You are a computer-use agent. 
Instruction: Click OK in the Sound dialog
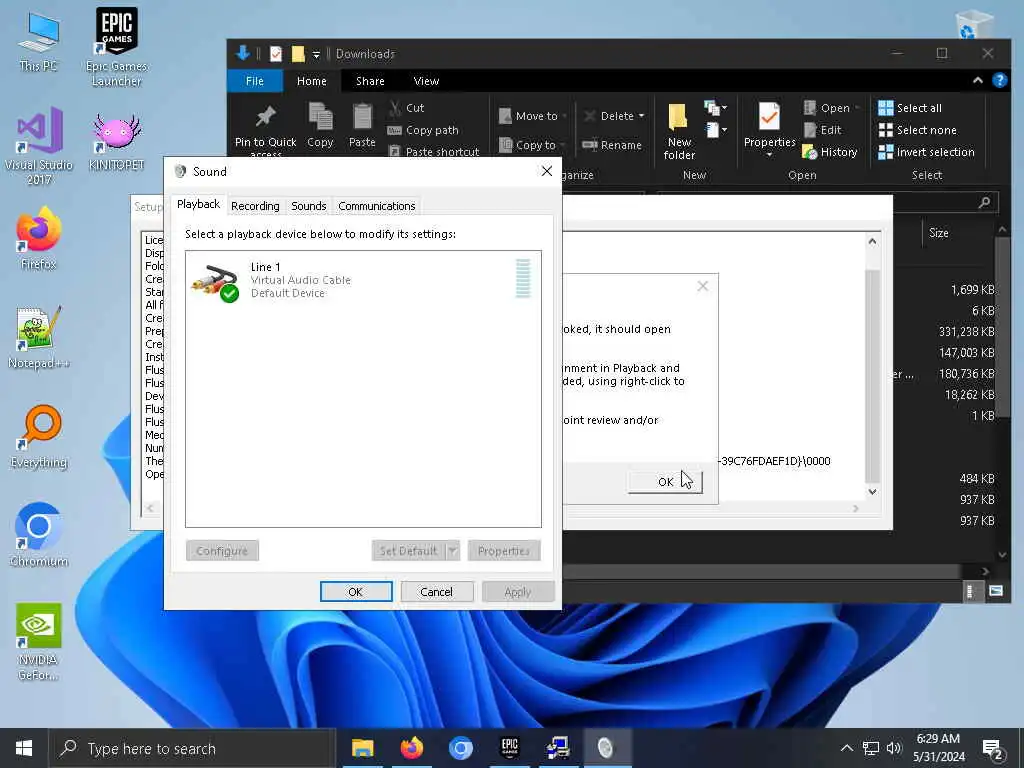point(356,592)
